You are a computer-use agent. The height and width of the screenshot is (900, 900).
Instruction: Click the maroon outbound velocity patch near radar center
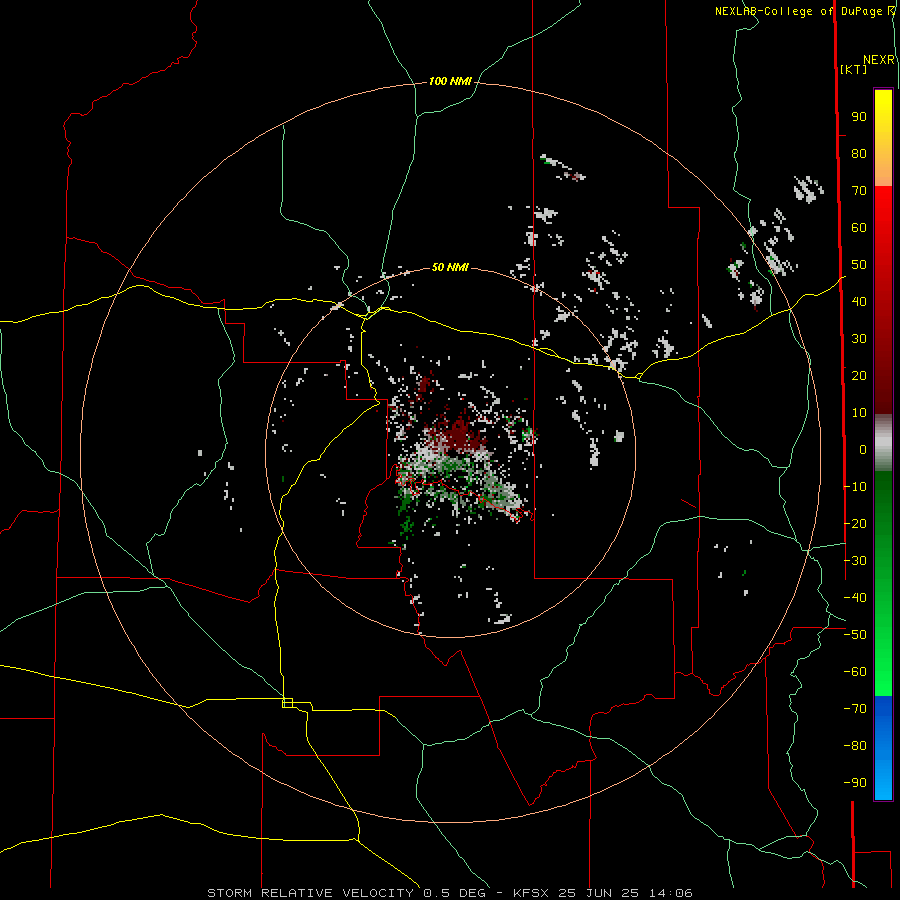(x=462, y=434)
